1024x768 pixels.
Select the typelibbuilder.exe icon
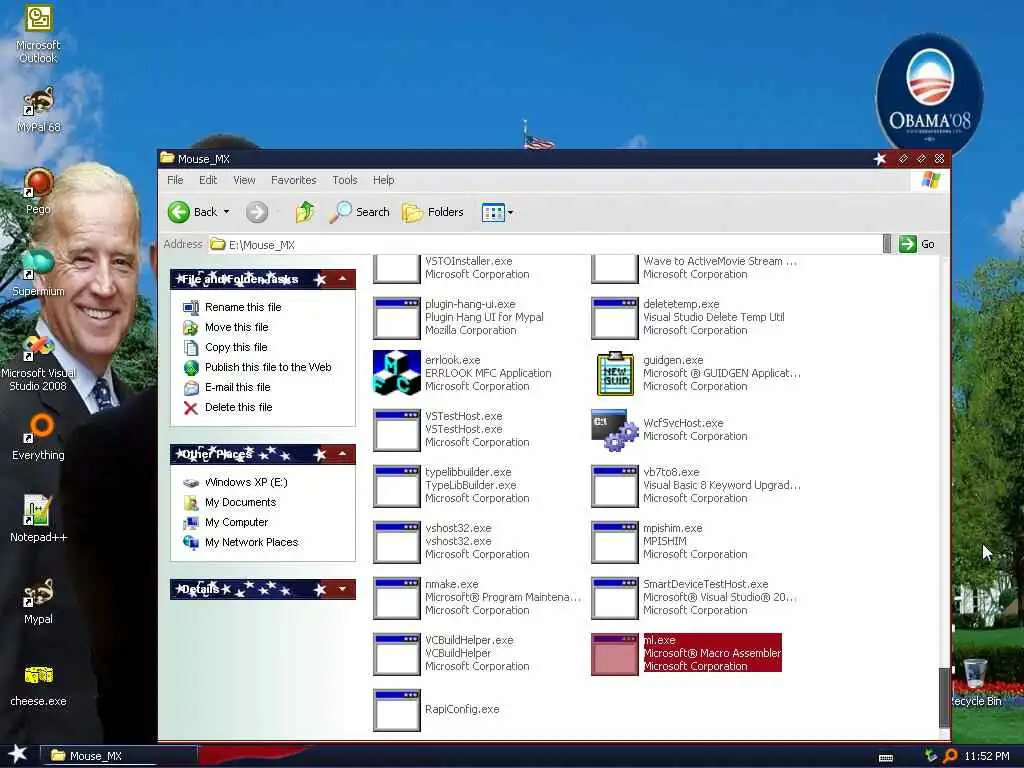click(396, 485)
